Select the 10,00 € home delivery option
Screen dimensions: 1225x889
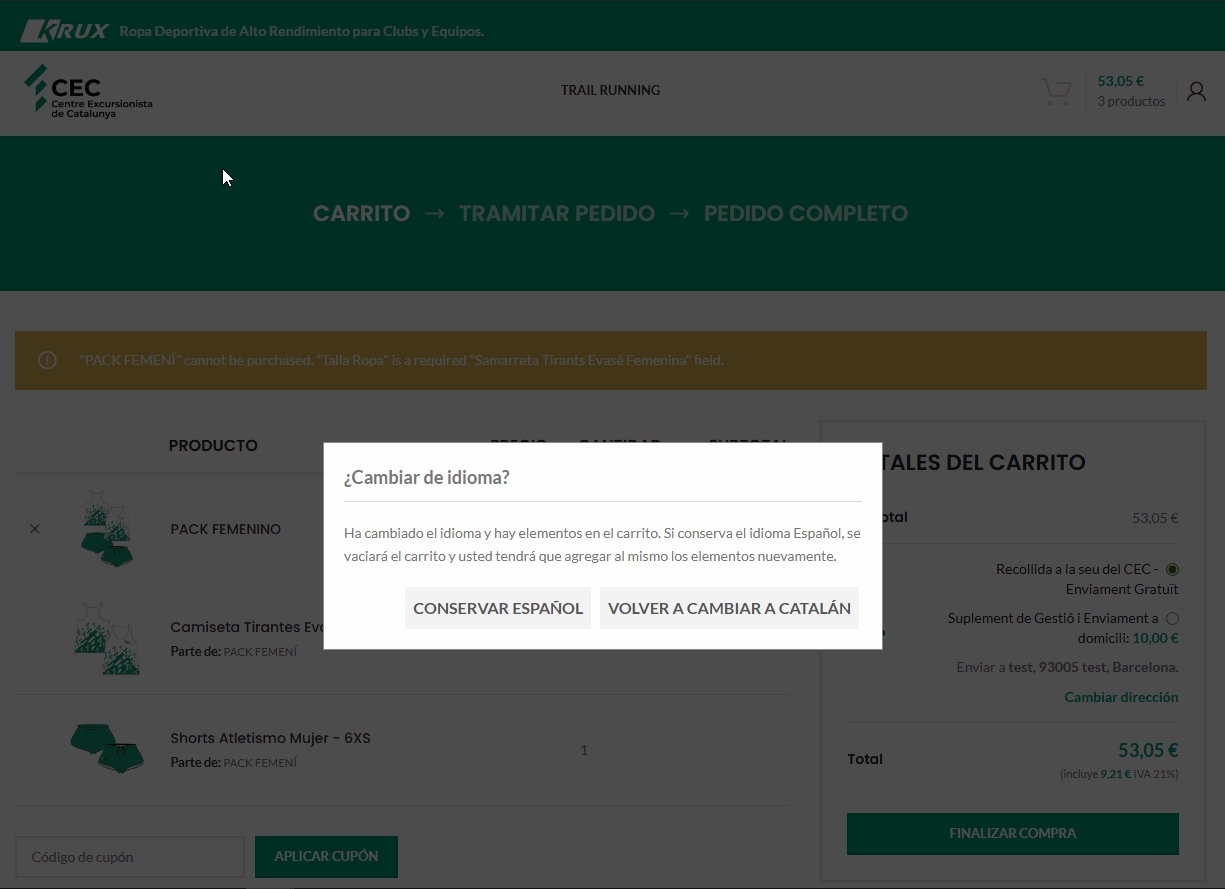[1172, 619]
